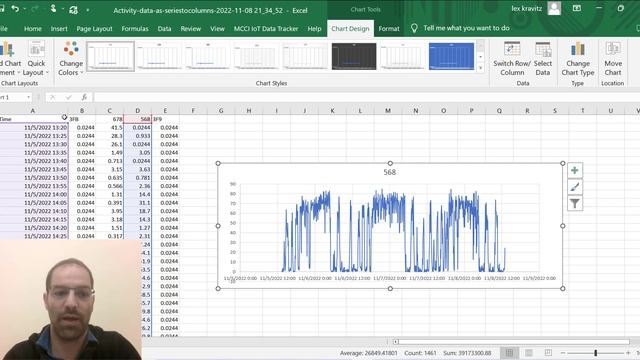
Task: Expand the Chart Styles gallery More arrow
Action: click(x=480, y=68)
